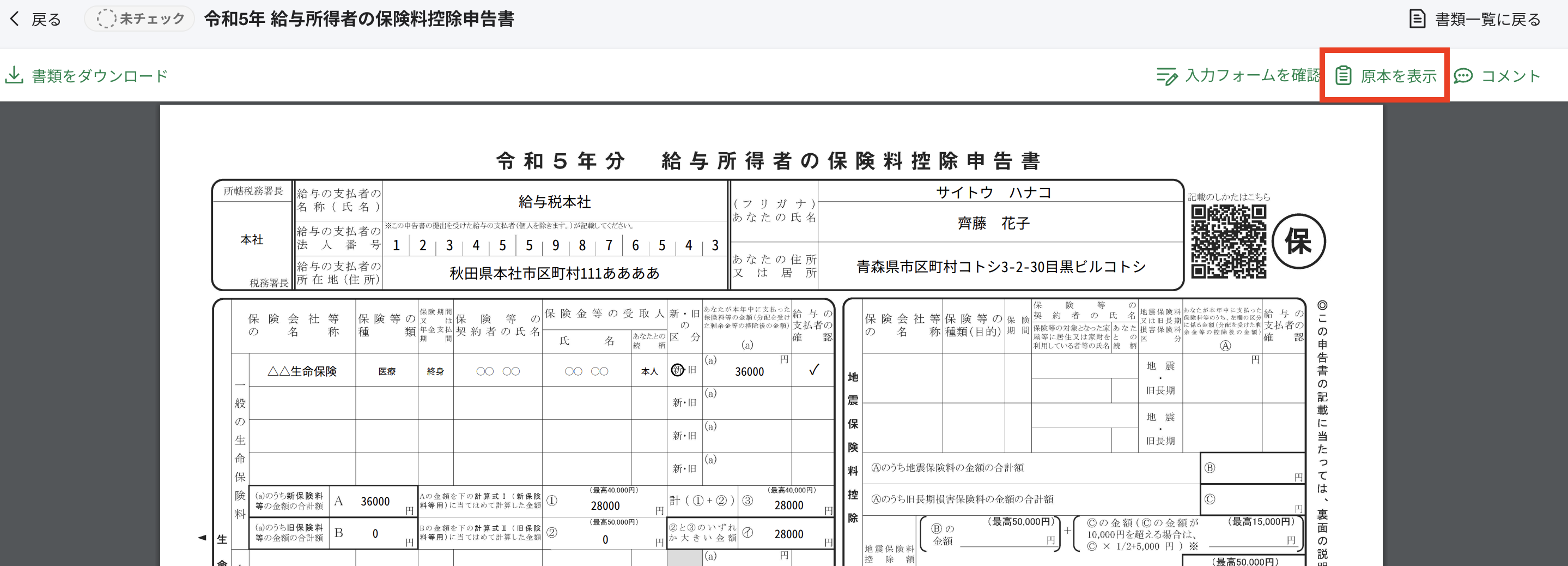Click the premium amount 36000 in column (a)
Viewport: 1568px width, 566px height.
click(x=749, y=372)
